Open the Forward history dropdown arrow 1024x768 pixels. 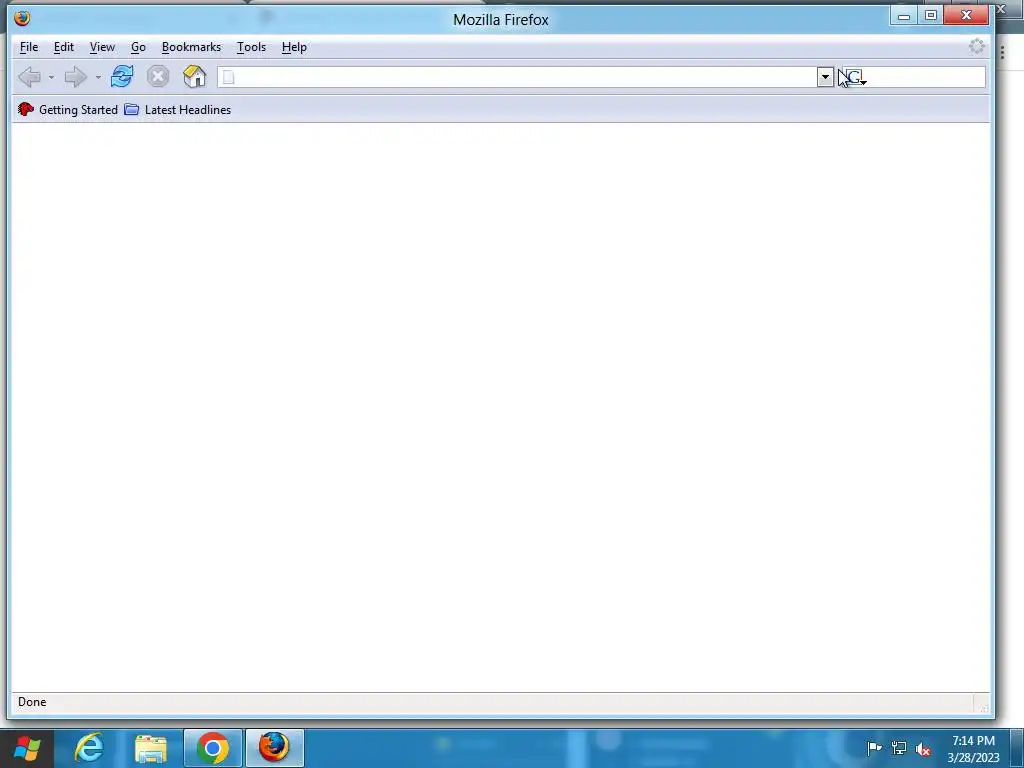pyautogui.click(x=98, y=78)
